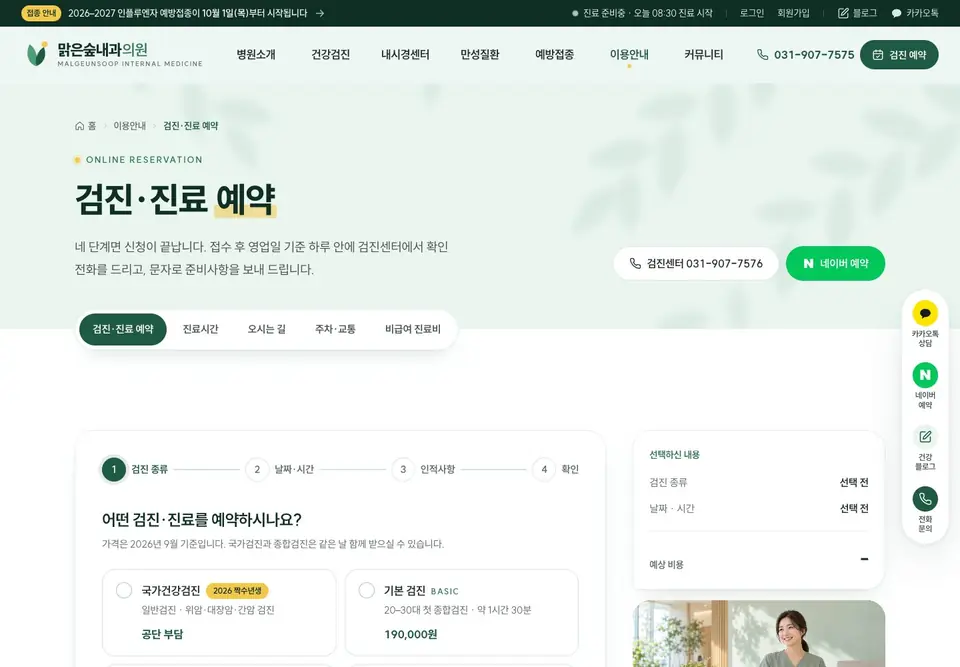Click the 이용안내 breadcrumb link

tap(129, 126)
